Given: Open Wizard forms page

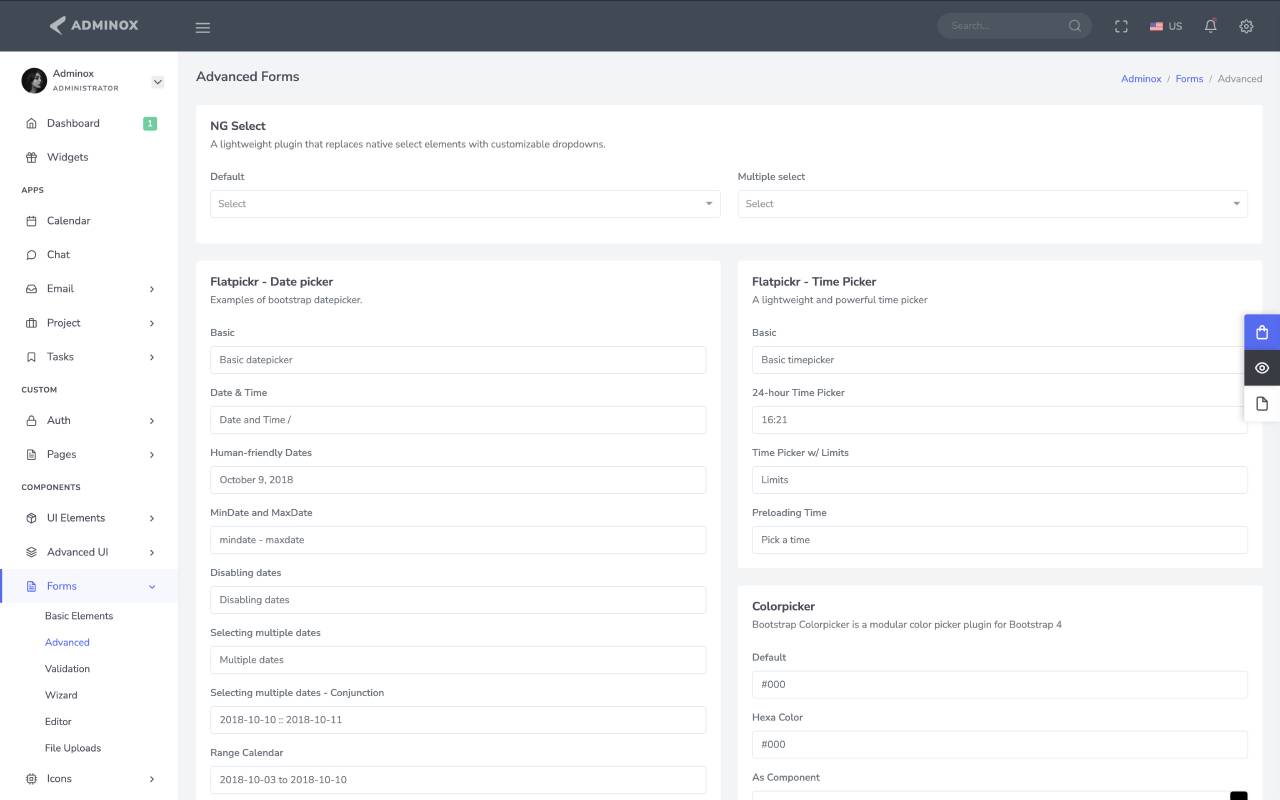Looking at the screenshot, I should [x=61, y=695].
